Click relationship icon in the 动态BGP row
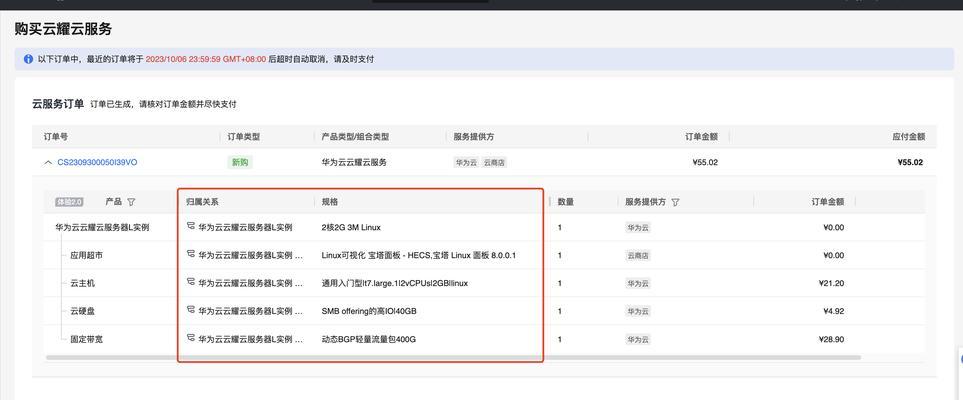 coord(190,339)
